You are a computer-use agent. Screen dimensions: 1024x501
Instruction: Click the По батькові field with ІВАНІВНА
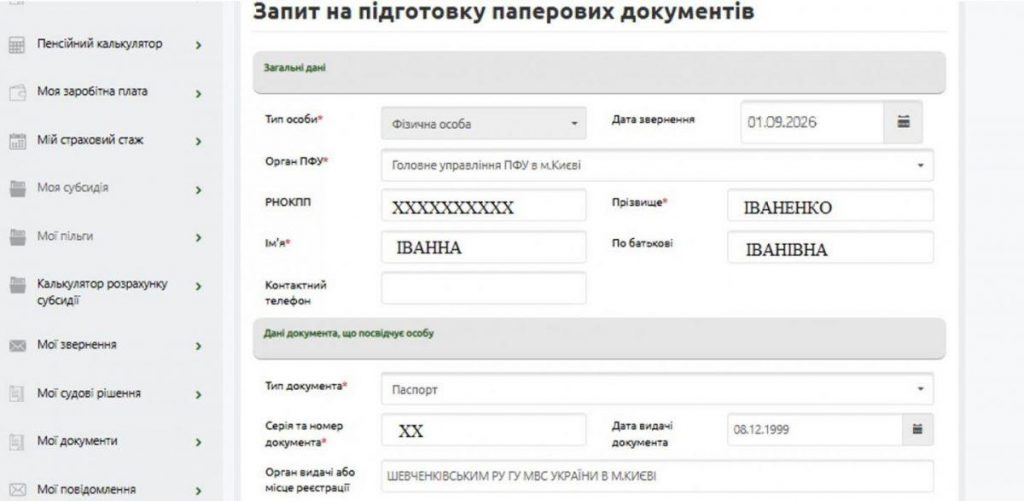[x=831, y=247]
